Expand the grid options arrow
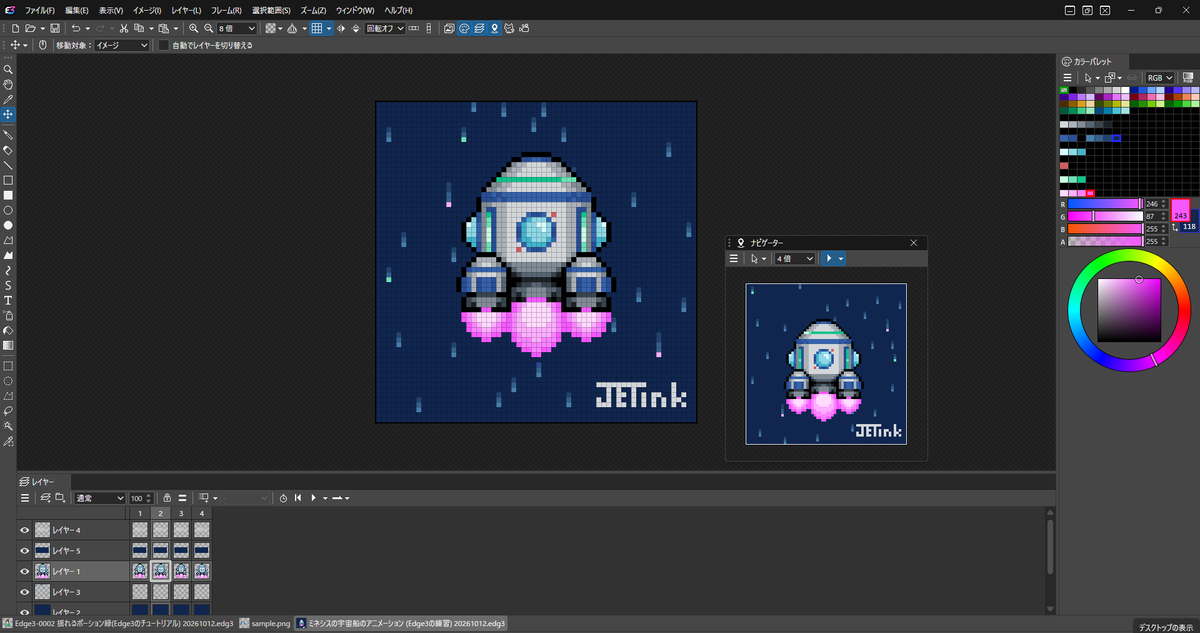This screenshot has height=633, width=1200. [x=329, y=28]
